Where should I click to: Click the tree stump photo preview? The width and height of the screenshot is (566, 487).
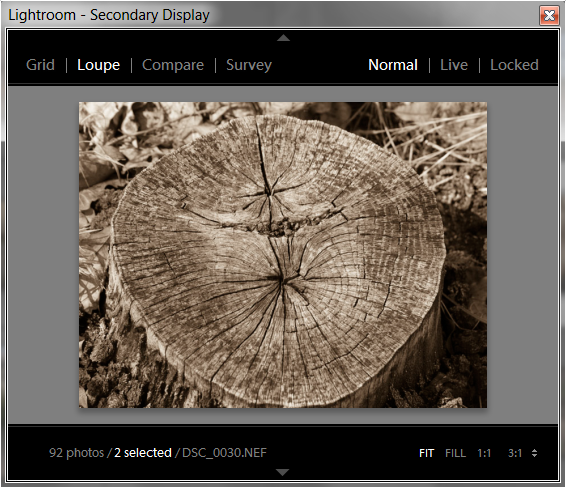(283, 255)
